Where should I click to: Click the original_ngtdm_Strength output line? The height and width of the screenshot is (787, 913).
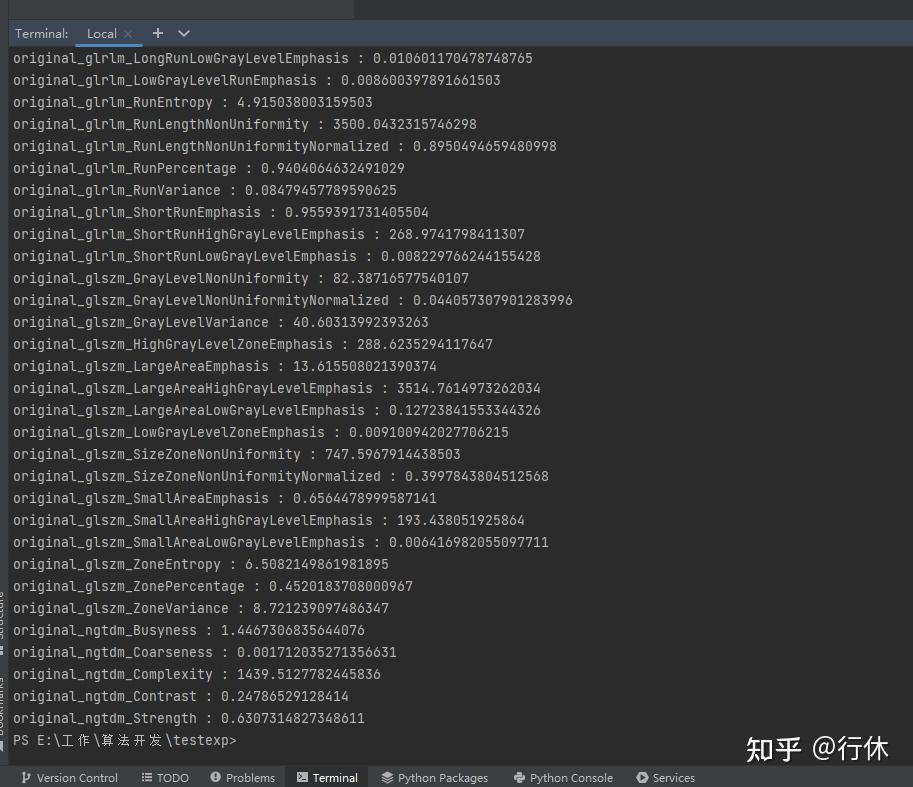189,718
